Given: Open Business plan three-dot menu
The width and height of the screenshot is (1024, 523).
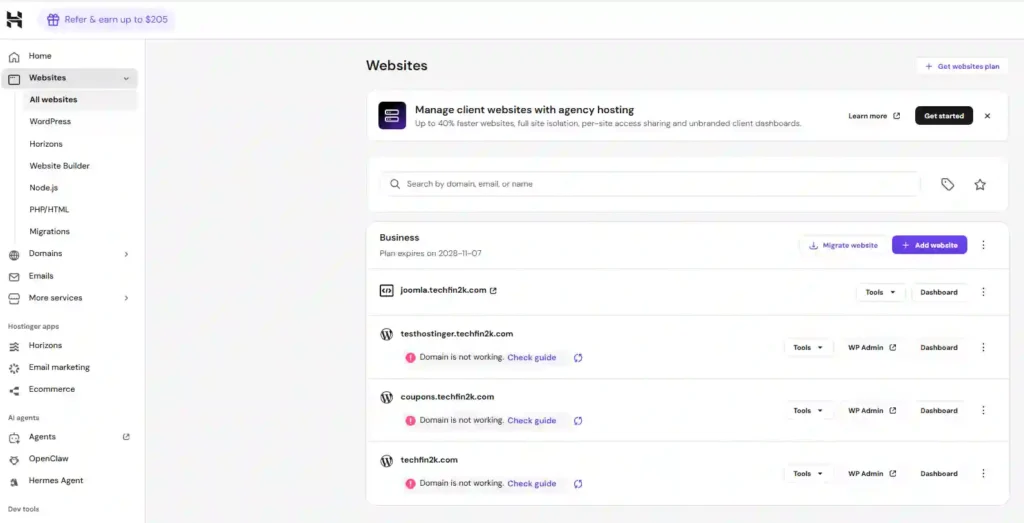Looking at the screenshot, I should 984,246.
